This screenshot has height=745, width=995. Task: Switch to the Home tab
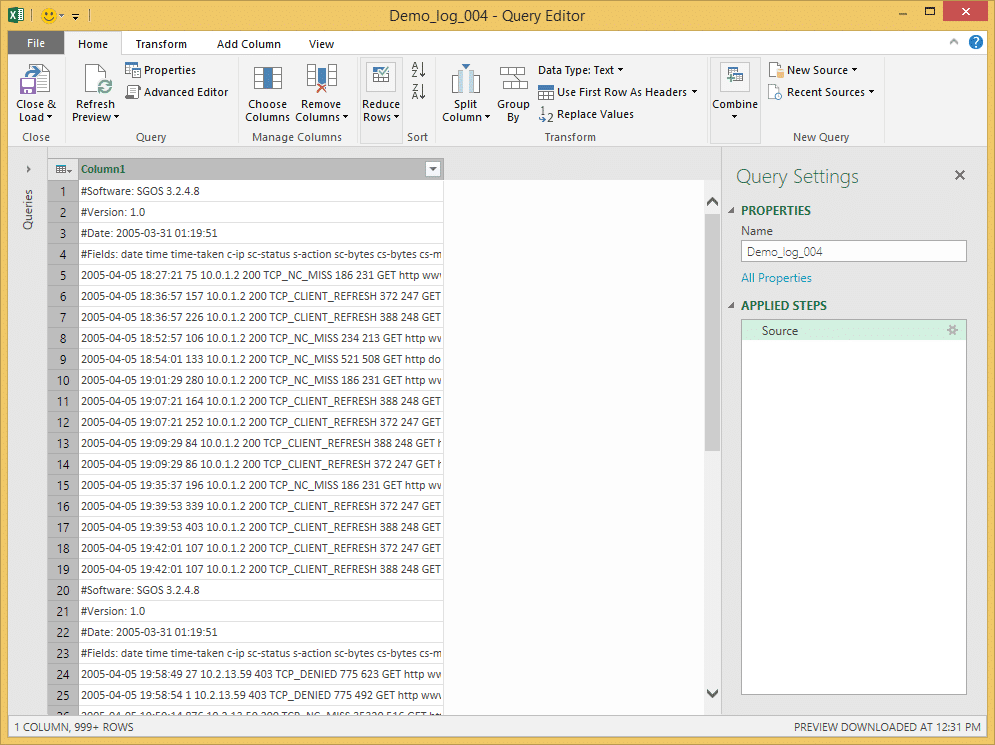(93, 44)
